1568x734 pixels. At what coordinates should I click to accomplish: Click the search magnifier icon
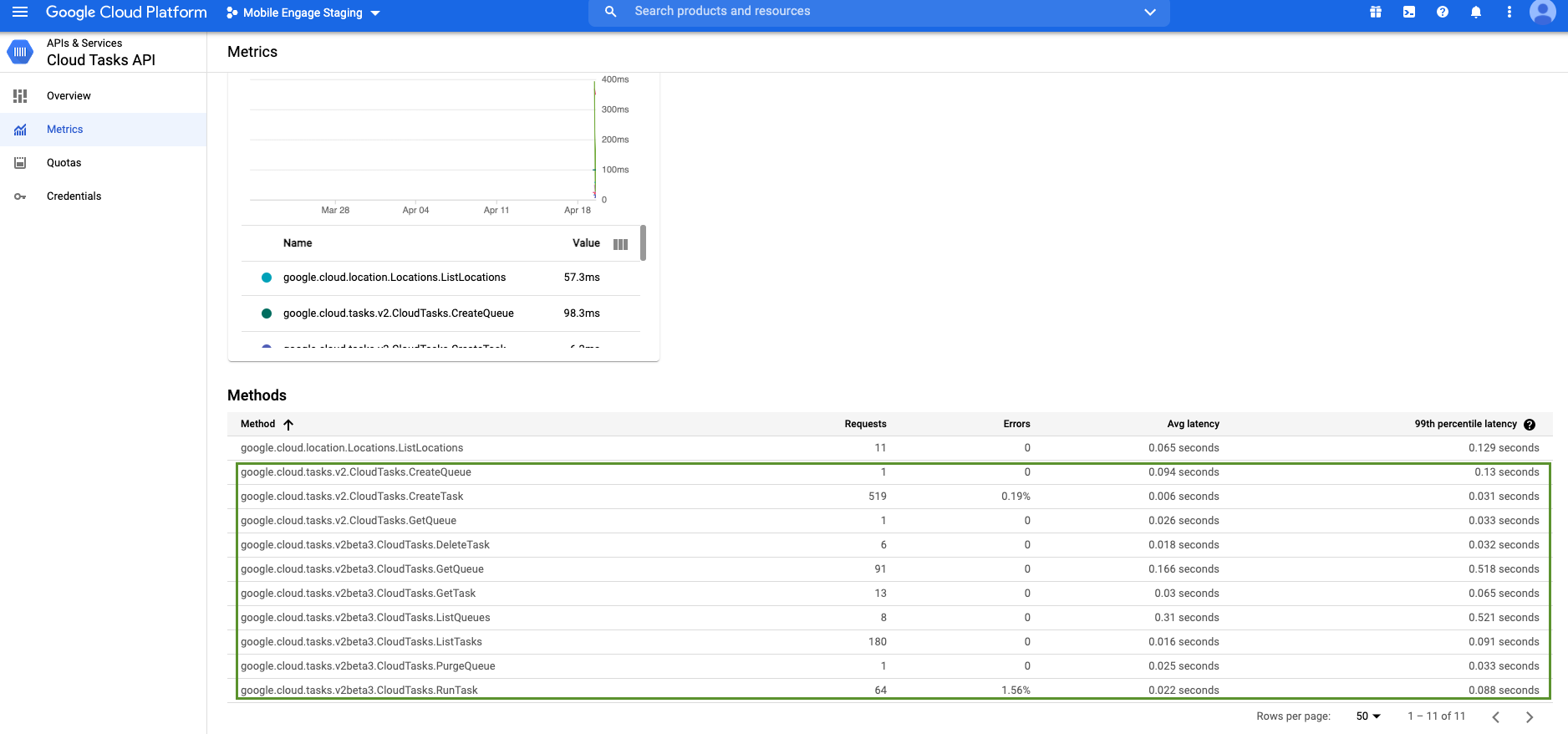click(611, 12)
